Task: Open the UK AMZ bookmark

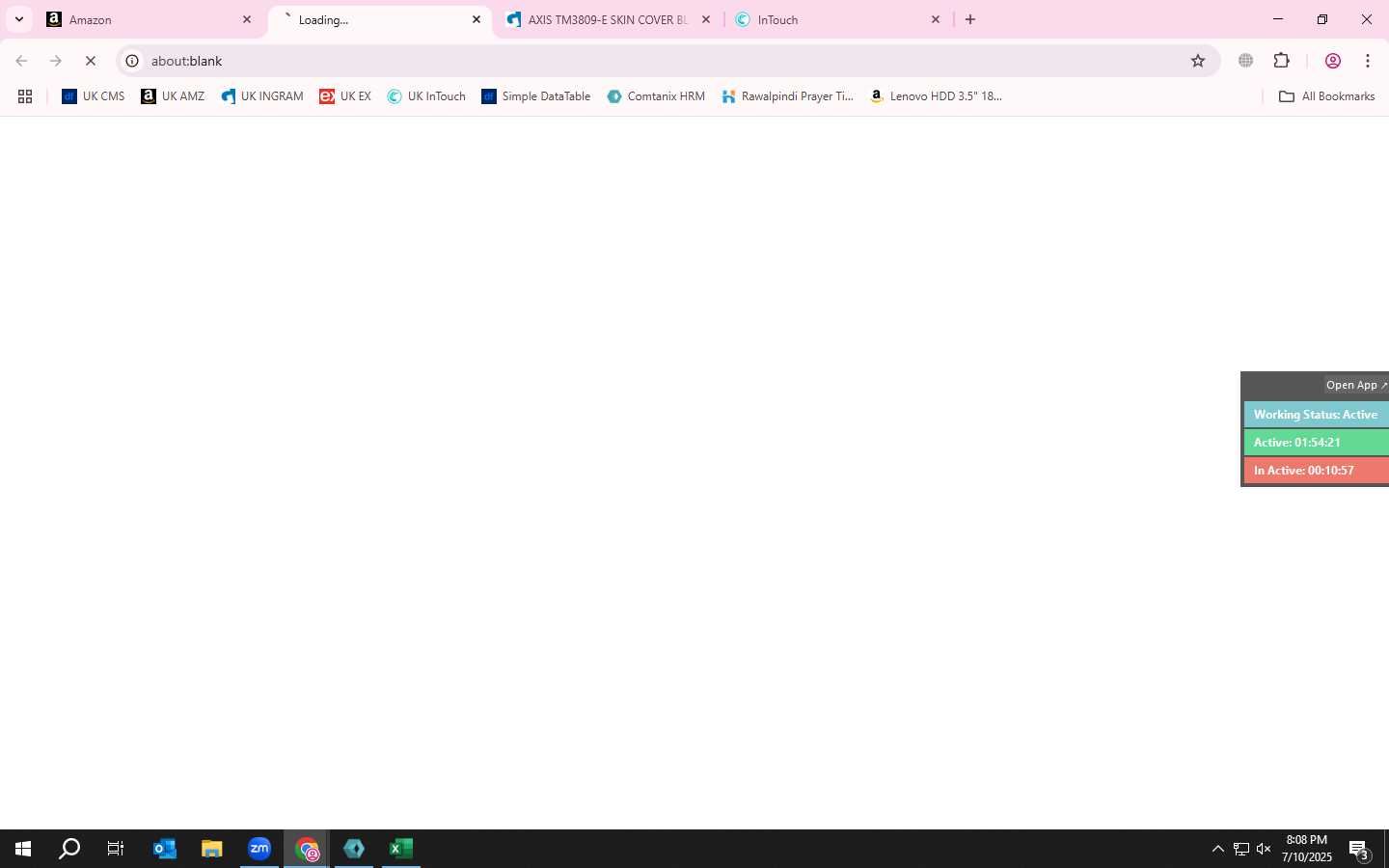Action: (x=173, y=96)
